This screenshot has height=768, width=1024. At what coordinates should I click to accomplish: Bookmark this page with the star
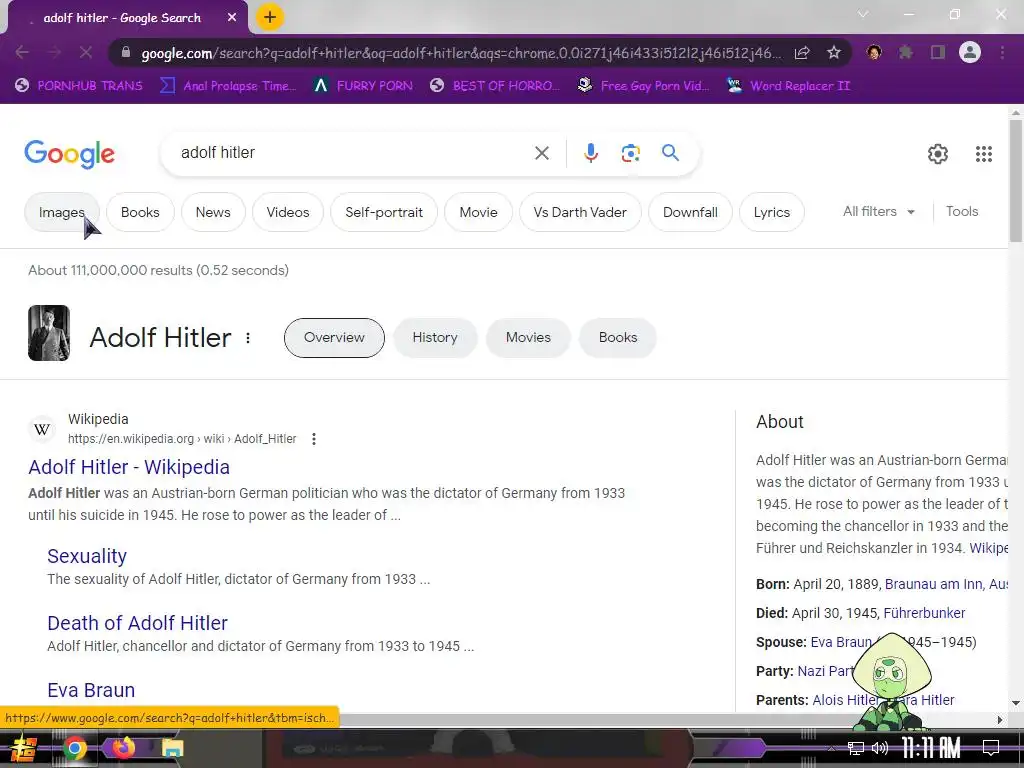[x=834, y=52]
